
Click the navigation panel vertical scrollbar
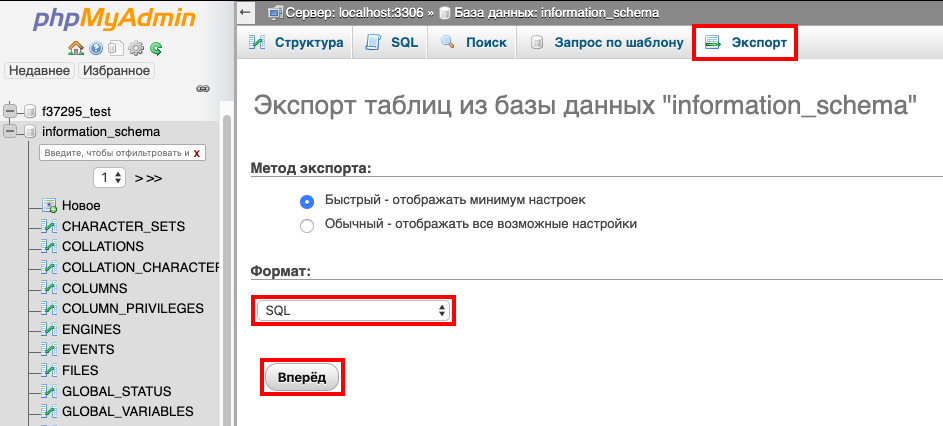227,270
